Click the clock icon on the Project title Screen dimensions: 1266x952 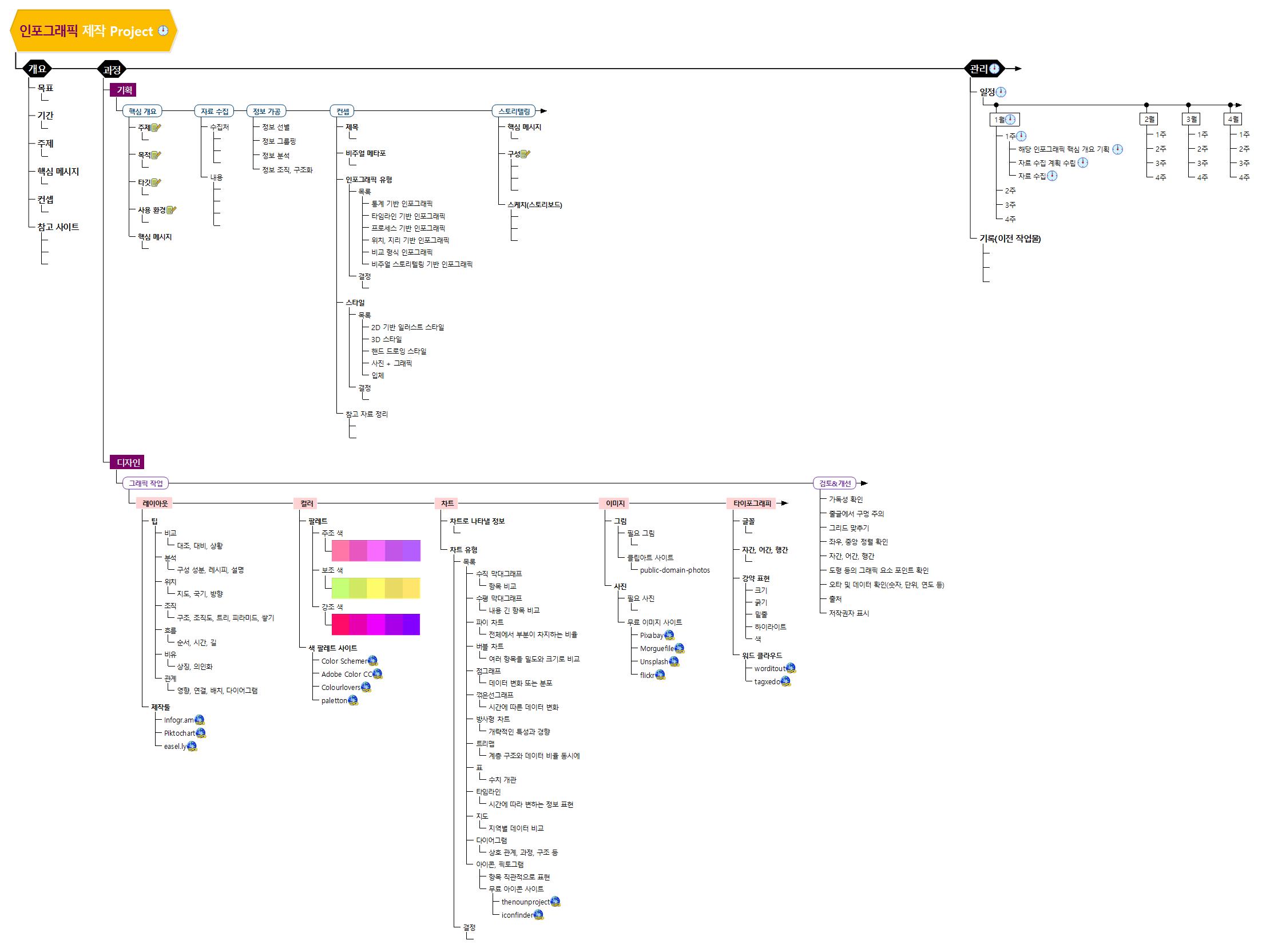pos(163,30)
